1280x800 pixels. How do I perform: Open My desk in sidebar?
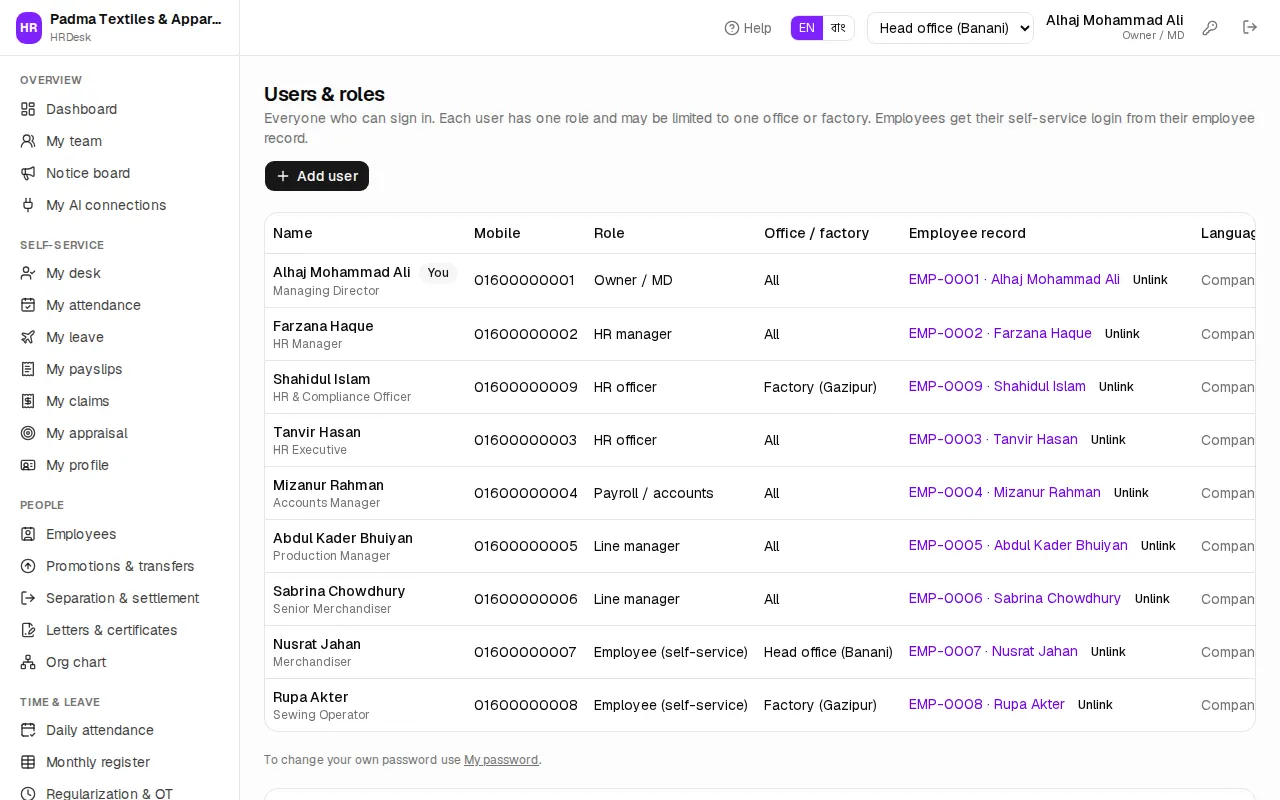[120, 273]
